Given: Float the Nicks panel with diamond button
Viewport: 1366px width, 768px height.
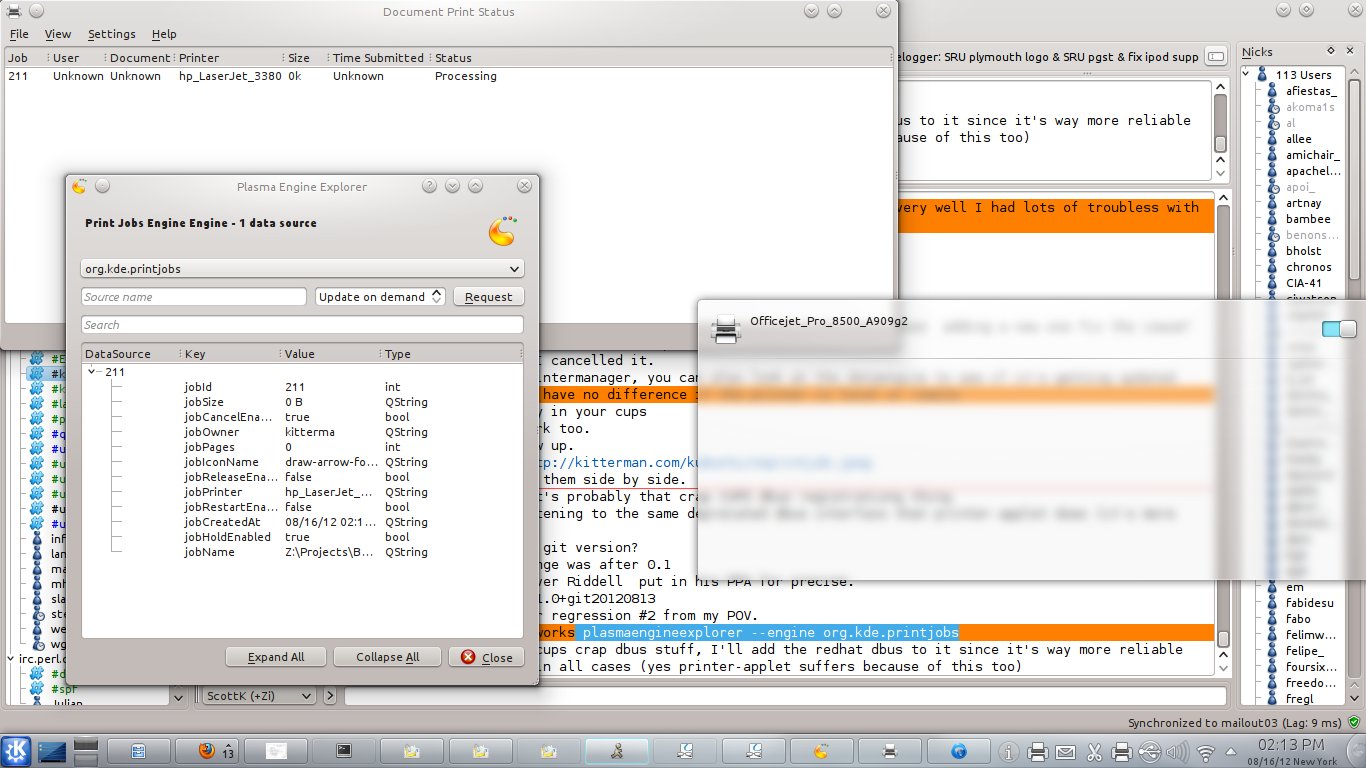Looking at the screenshot, I should pyautogui.click(x=1331, y=51).
